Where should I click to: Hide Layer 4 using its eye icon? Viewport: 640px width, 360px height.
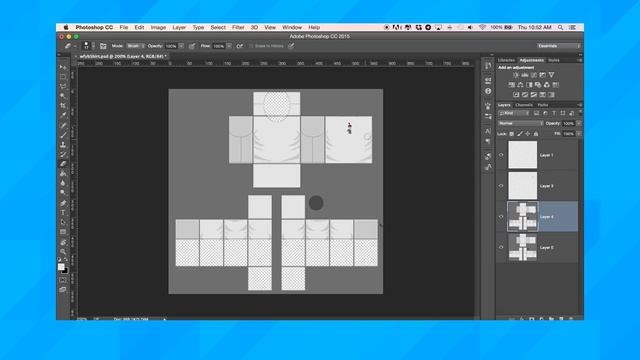(x=501, y=217)
